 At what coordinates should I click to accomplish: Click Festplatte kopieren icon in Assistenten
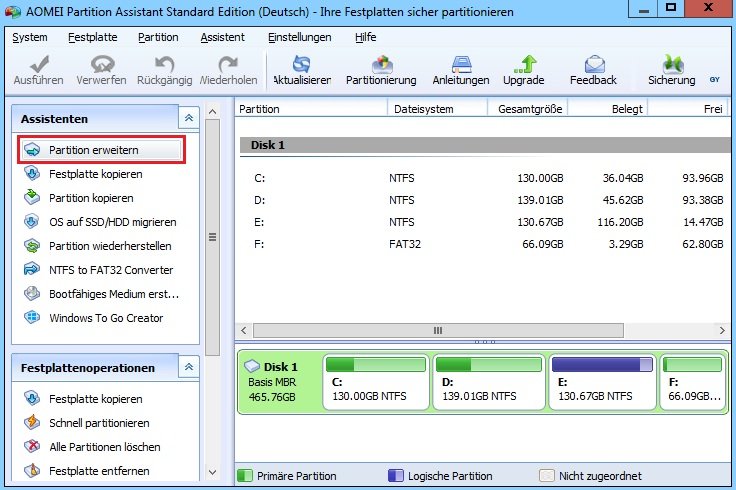[x=32, y=174]
